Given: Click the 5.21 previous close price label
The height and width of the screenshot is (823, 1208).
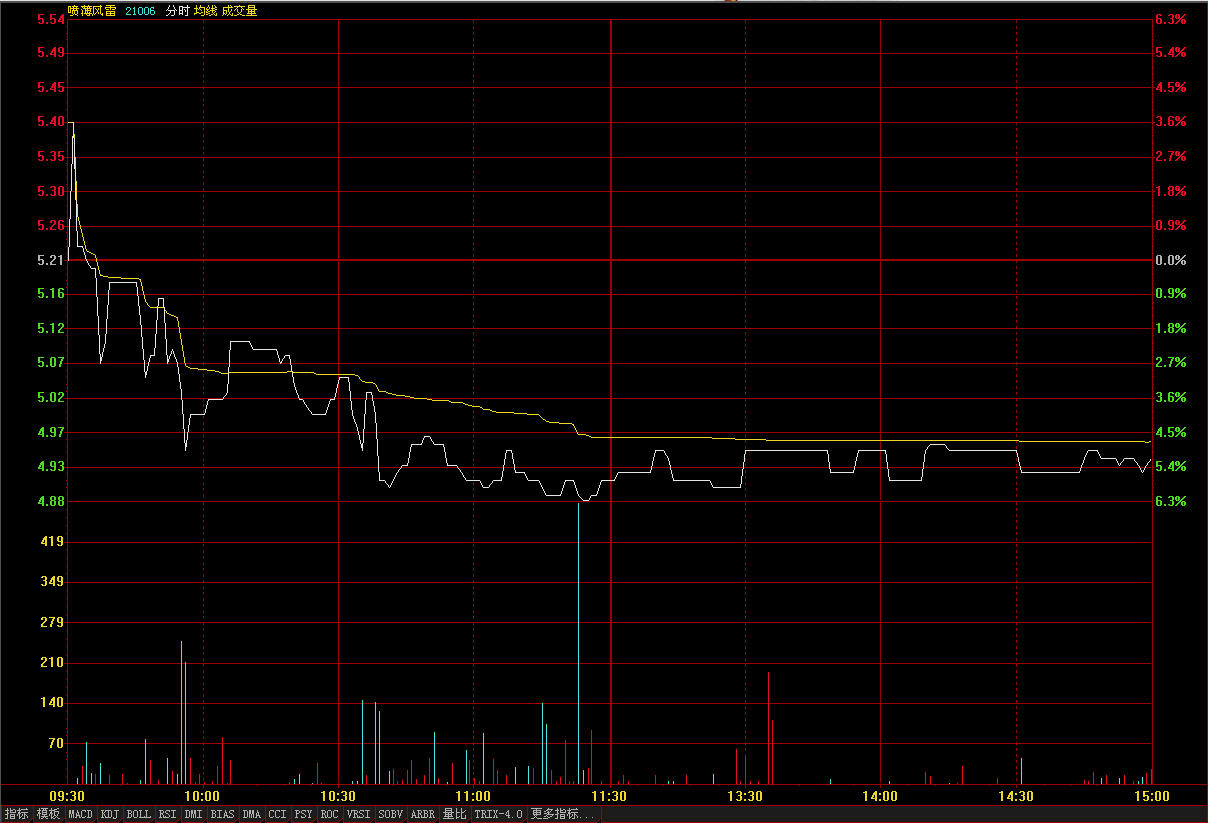Looking at the screenshot, I should click(x=50, y=260).
